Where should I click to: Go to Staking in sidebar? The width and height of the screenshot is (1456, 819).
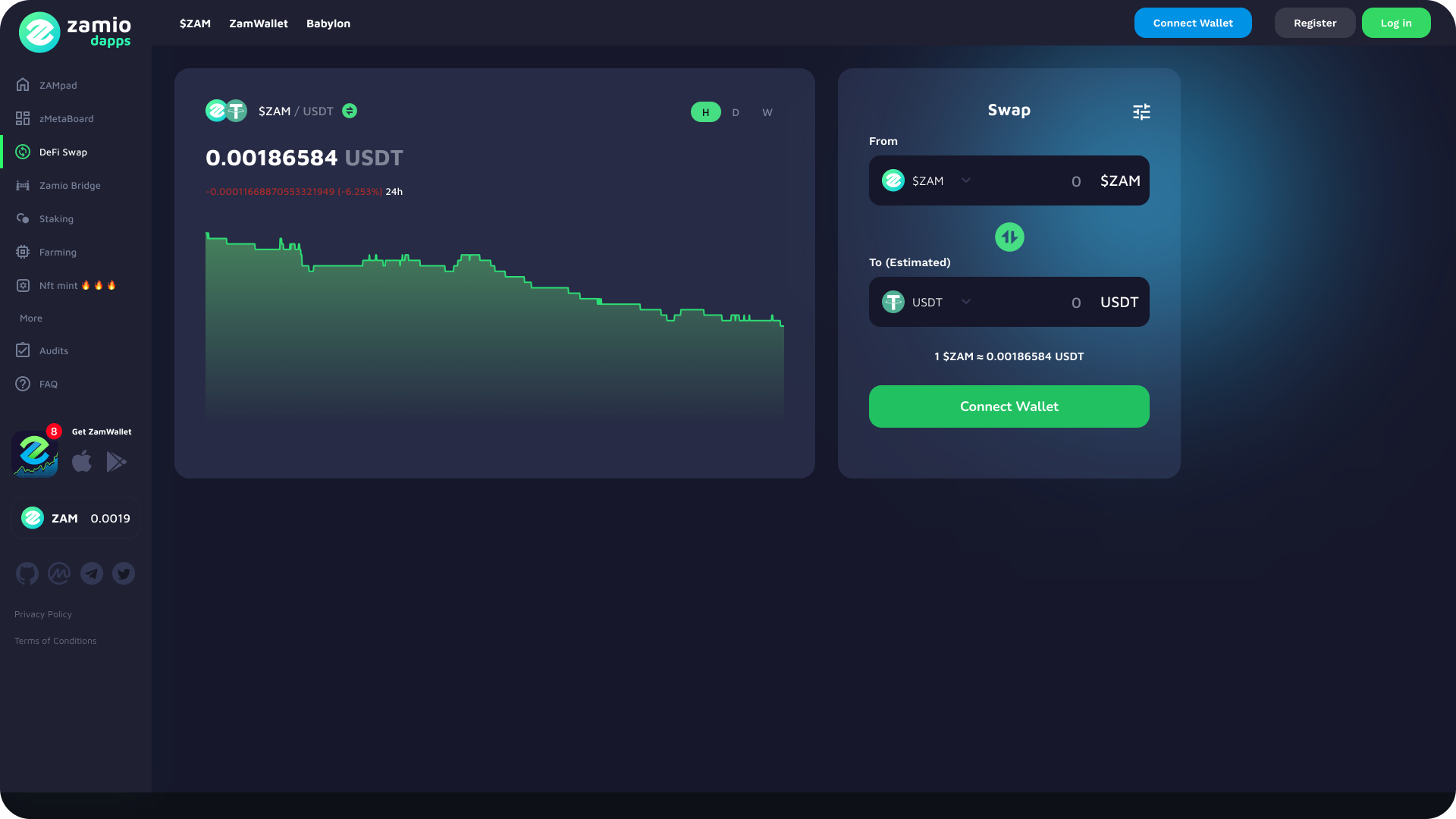(x=56, y=219)
